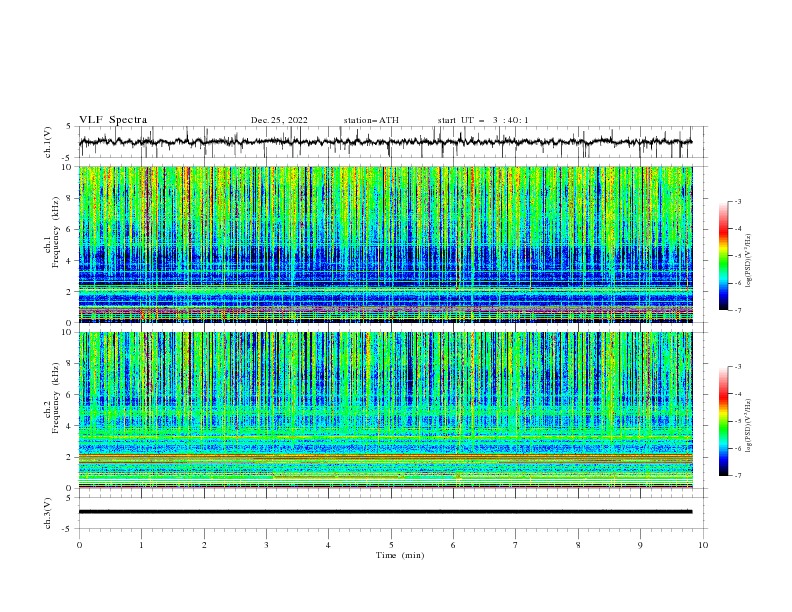Click the "-3" tick on ch.2 colorbar
This screenshot has height=612, width=792.
tap(738, 367)
